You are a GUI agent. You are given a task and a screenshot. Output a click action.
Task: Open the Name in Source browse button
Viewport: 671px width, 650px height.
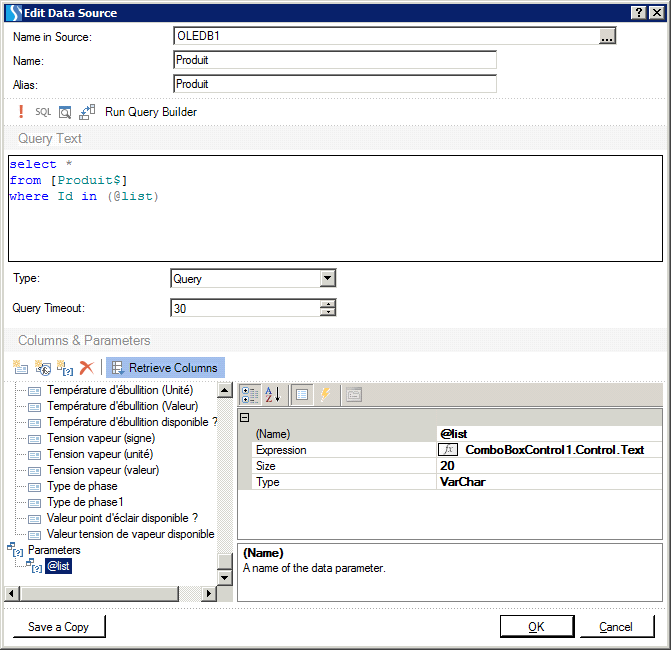(x=607, y=36)
